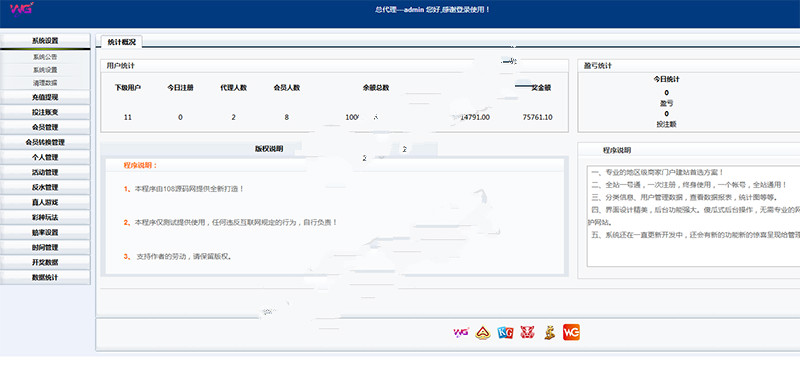Viewport: 800px width, 377px height.
Task: Click the welcome message 总代理—admin in header
Action: [x=433, y=9]
